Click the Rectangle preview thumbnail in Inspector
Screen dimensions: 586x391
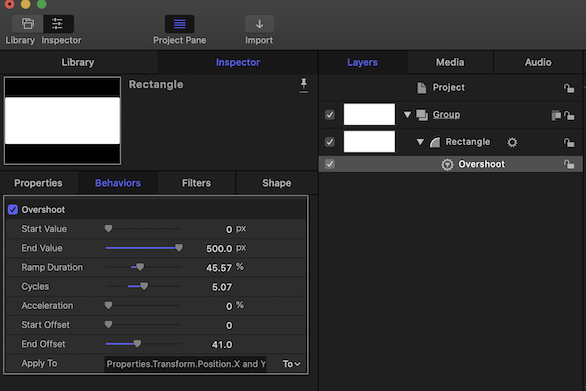(x=62, y=121)
